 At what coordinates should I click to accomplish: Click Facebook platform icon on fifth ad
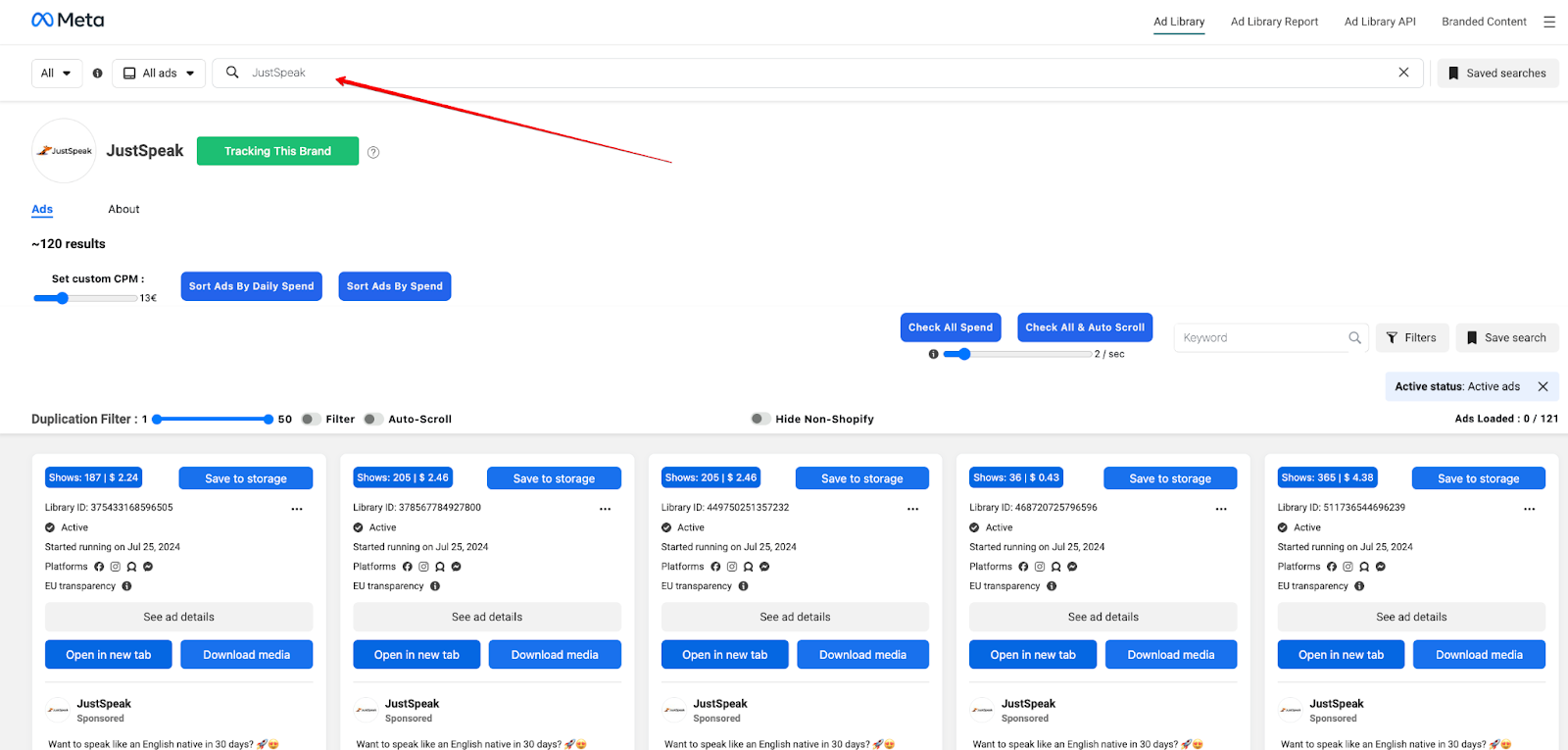pyautogui.click(x=1332, y=567)
